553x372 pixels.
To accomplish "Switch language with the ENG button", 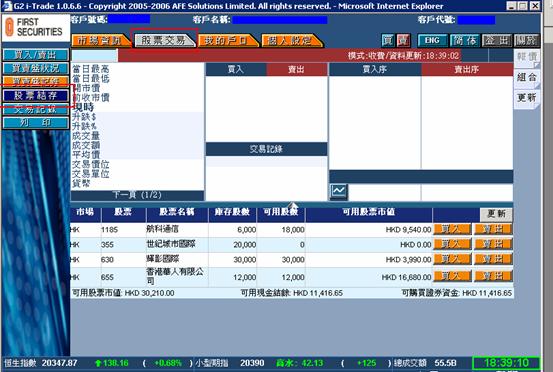I will pyautogui.click(x=432, y=41).
